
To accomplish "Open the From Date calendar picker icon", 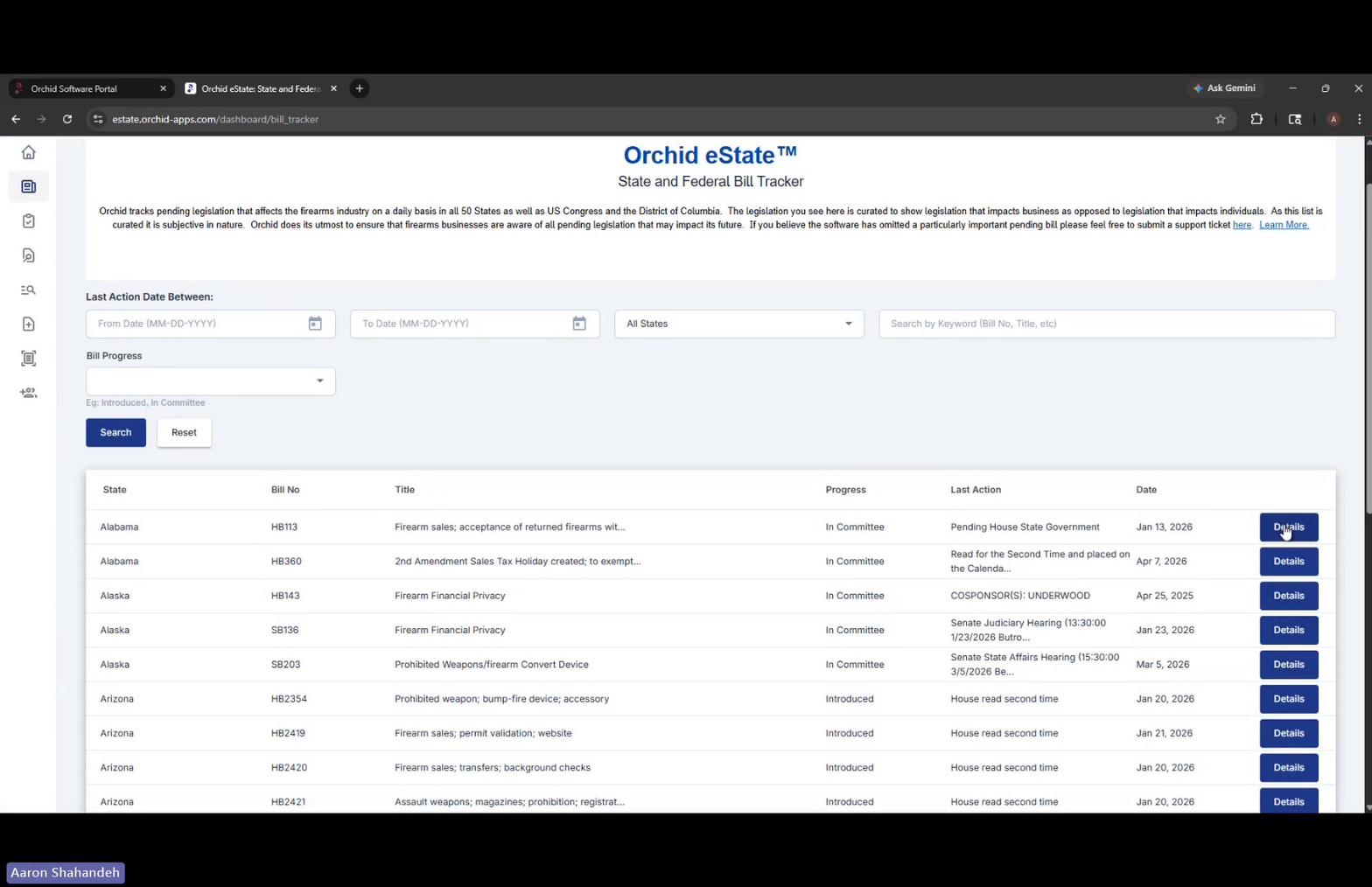I will [315, 324].
